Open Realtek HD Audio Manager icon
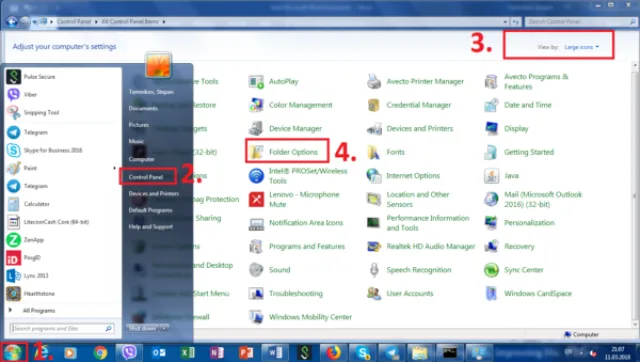 [x=374, y=247]
